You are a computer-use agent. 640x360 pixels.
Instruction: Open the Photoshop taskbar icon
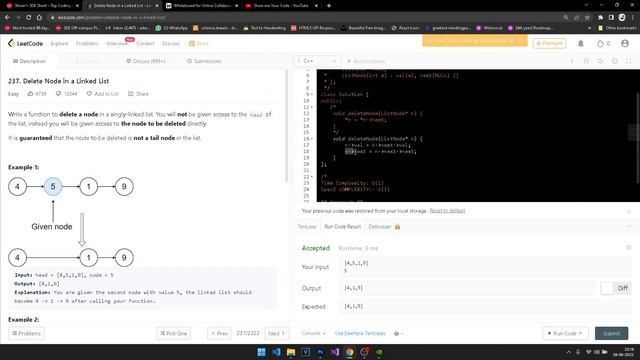[320, 352]
